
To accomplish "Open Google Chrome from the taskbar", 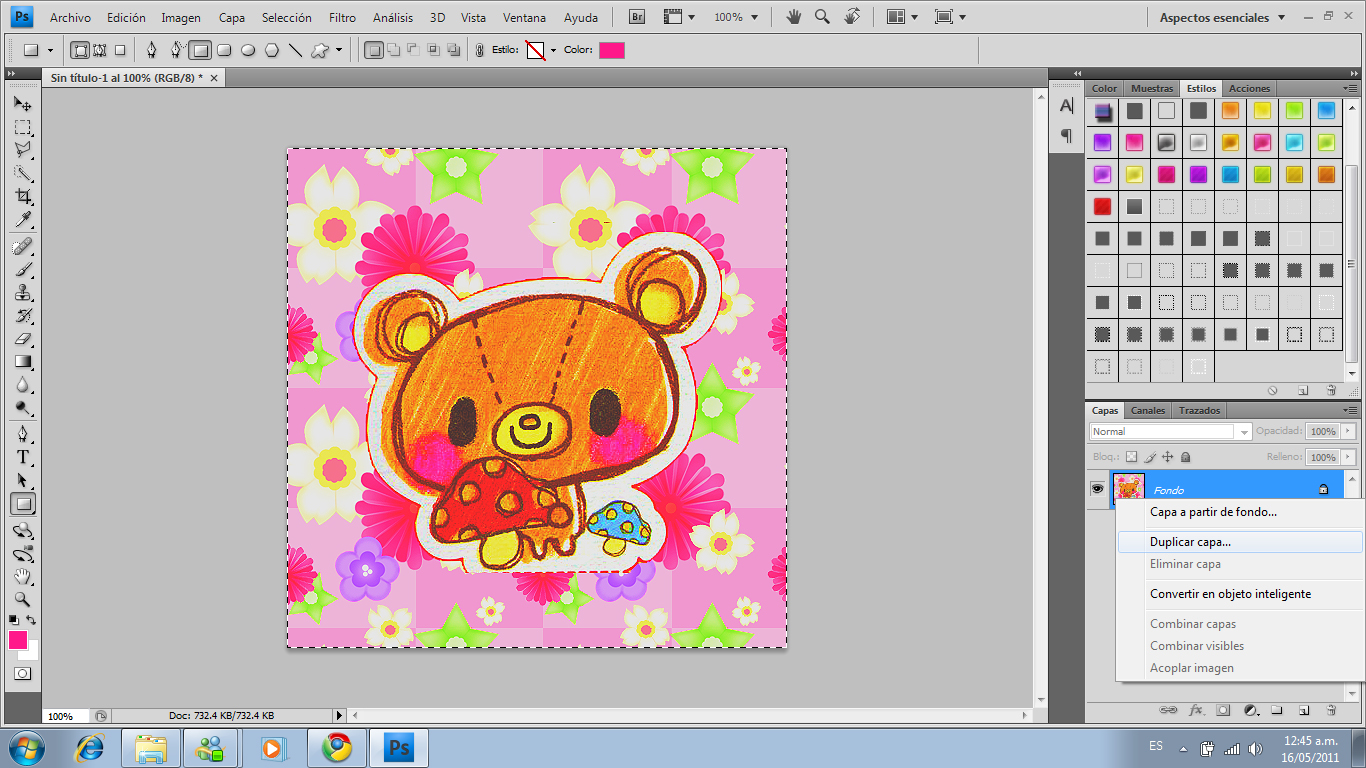I will coord(336,747).
